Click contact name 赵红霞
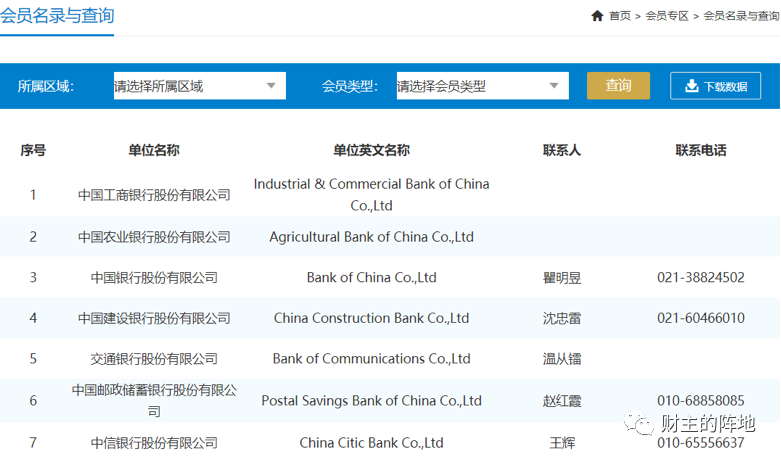Viewport: 781px width, 458px height. [562, 401]
